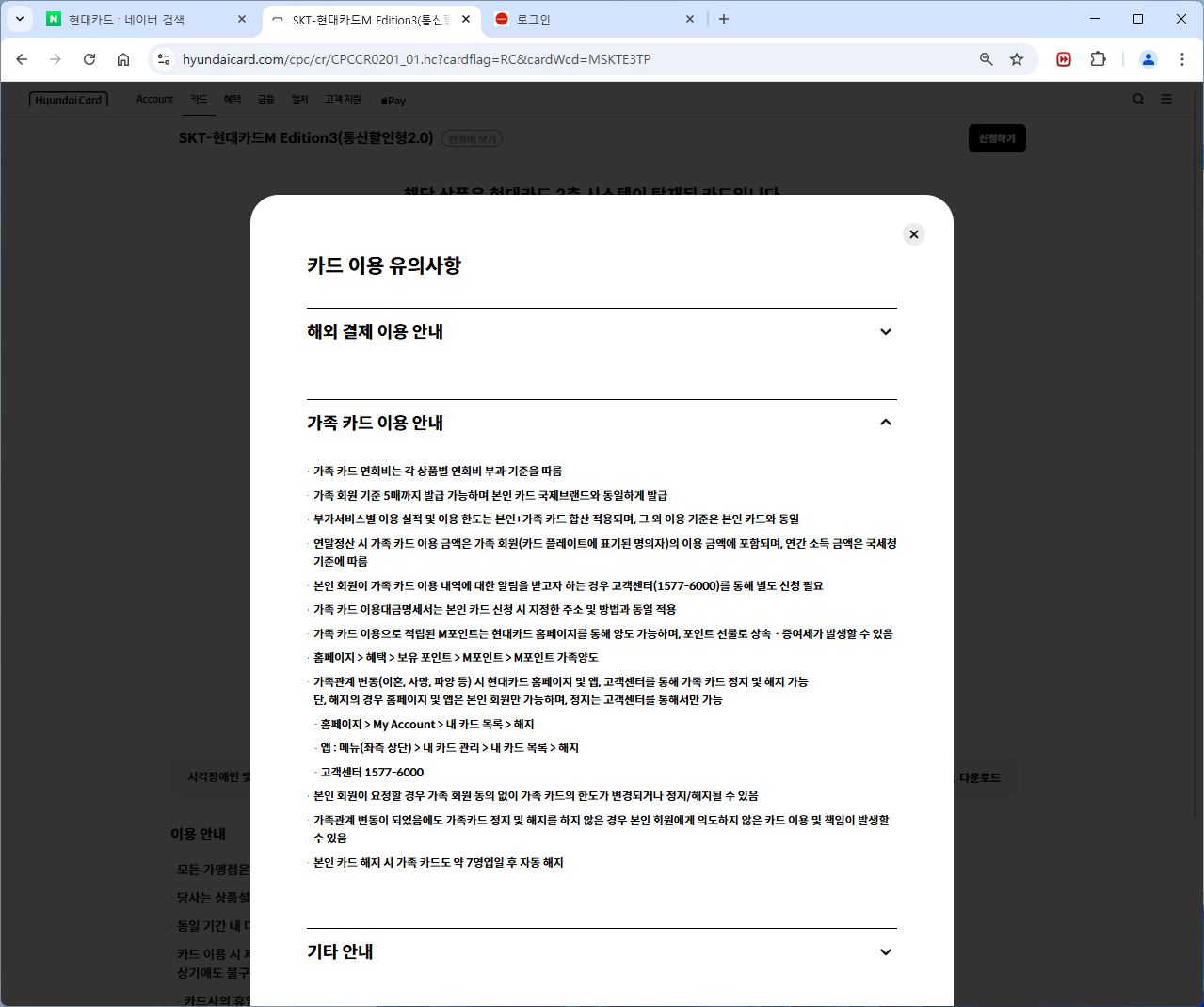This screenshot has width=1204, height=1007.
Task: Click the 가족 회원 기준 5매까지 발급 line
Action: coord(490,495)
